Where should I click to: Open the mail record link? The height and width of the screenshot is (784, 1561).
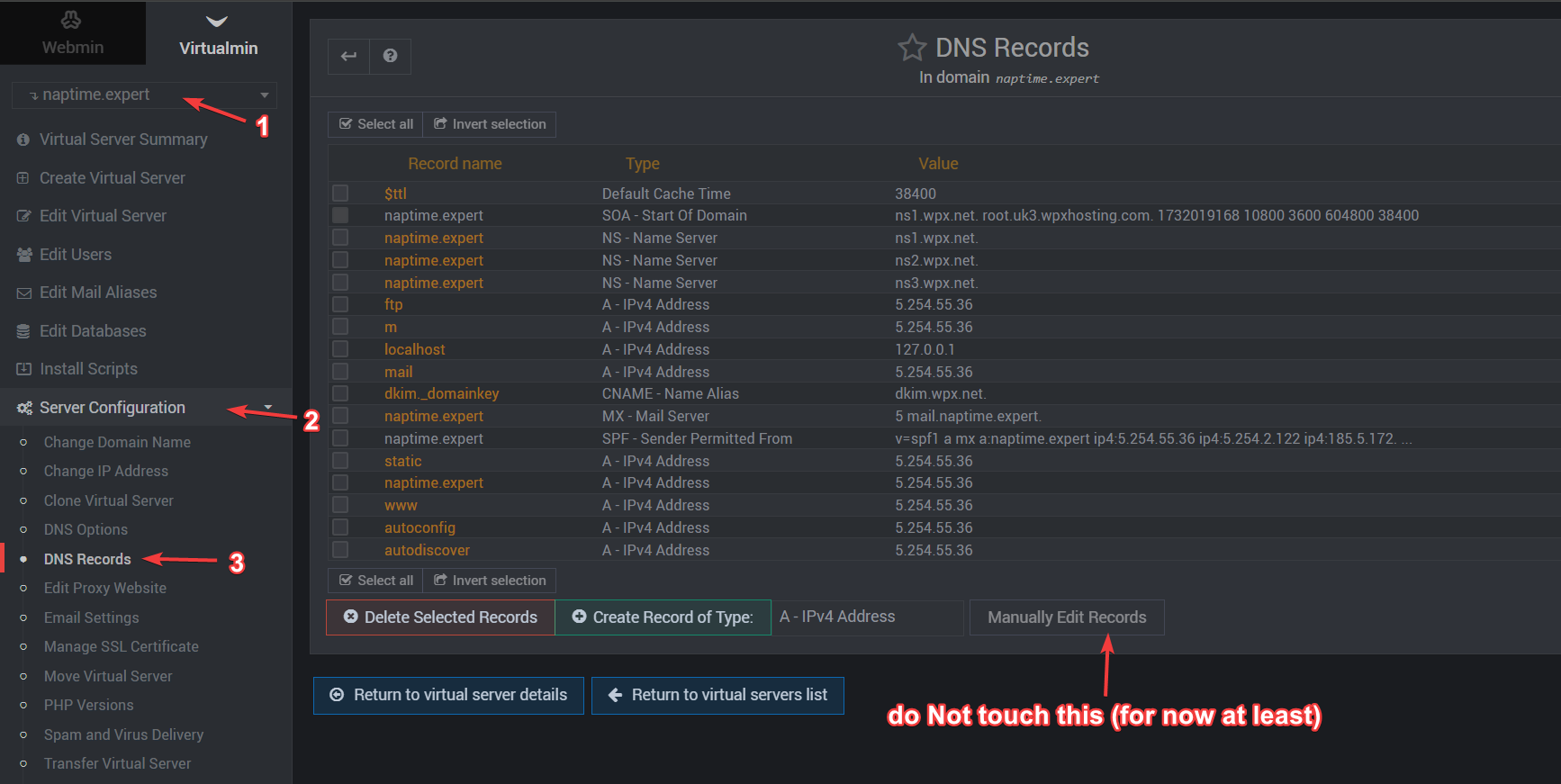tap(398, 372)
